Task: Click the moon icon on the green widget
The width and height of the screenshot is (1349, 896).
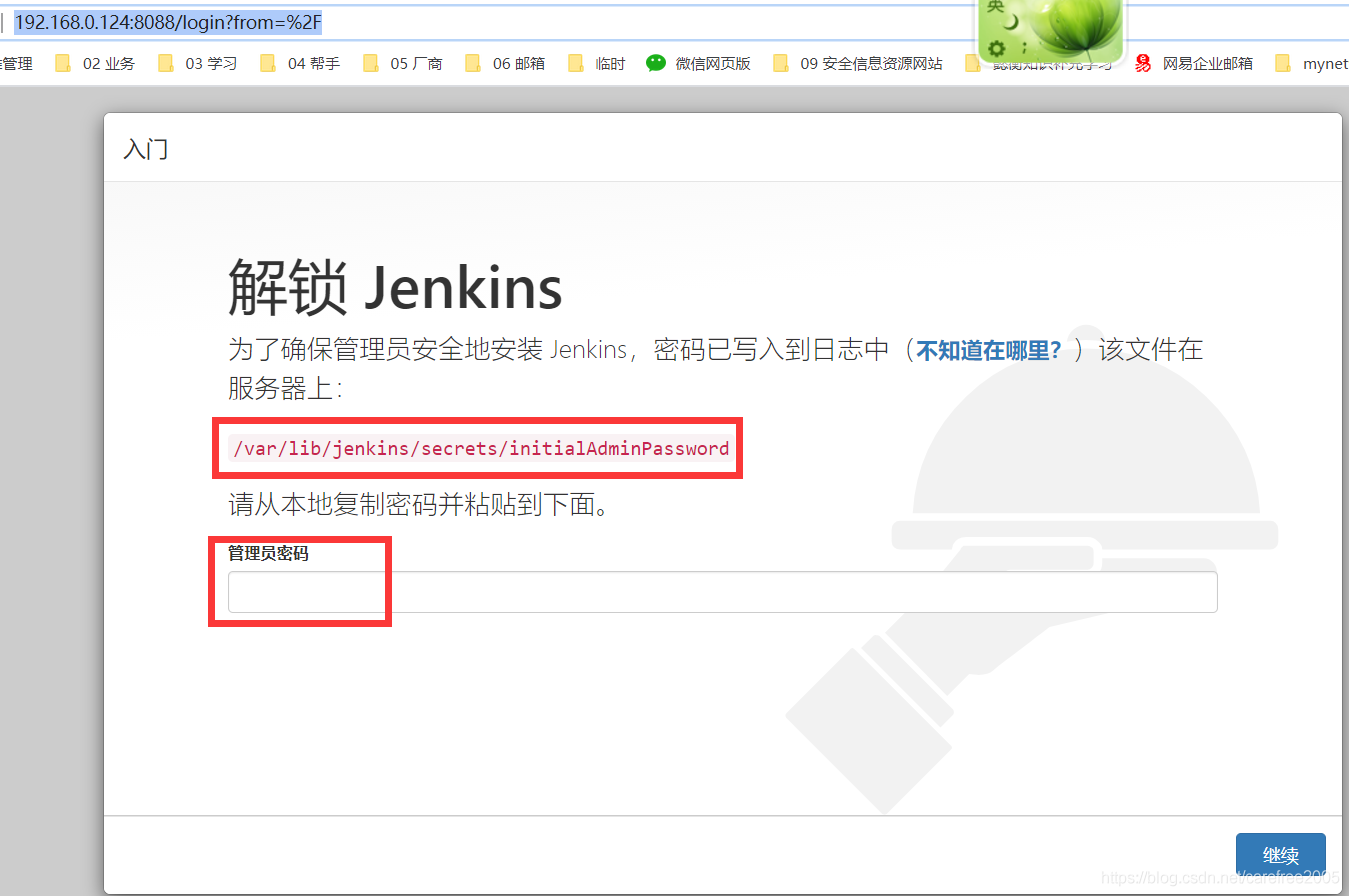Action: (1012, 21)
